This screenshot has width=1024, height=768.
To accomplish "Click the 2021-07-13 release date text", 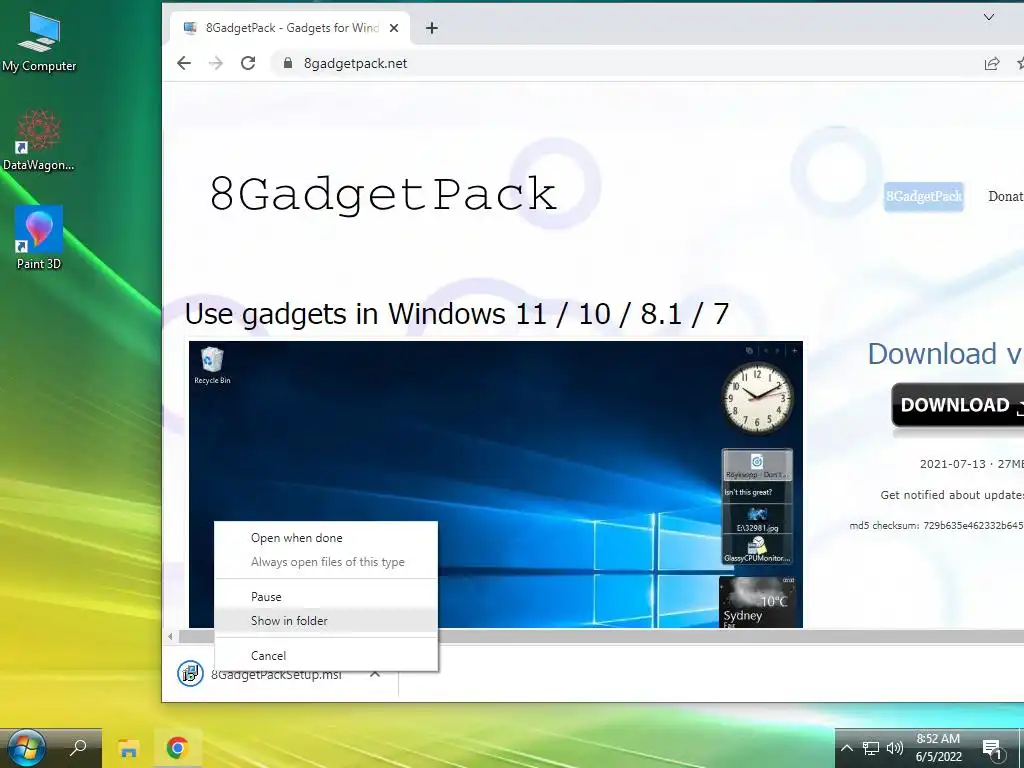I will pyautogui.click(x=953, y=464).
